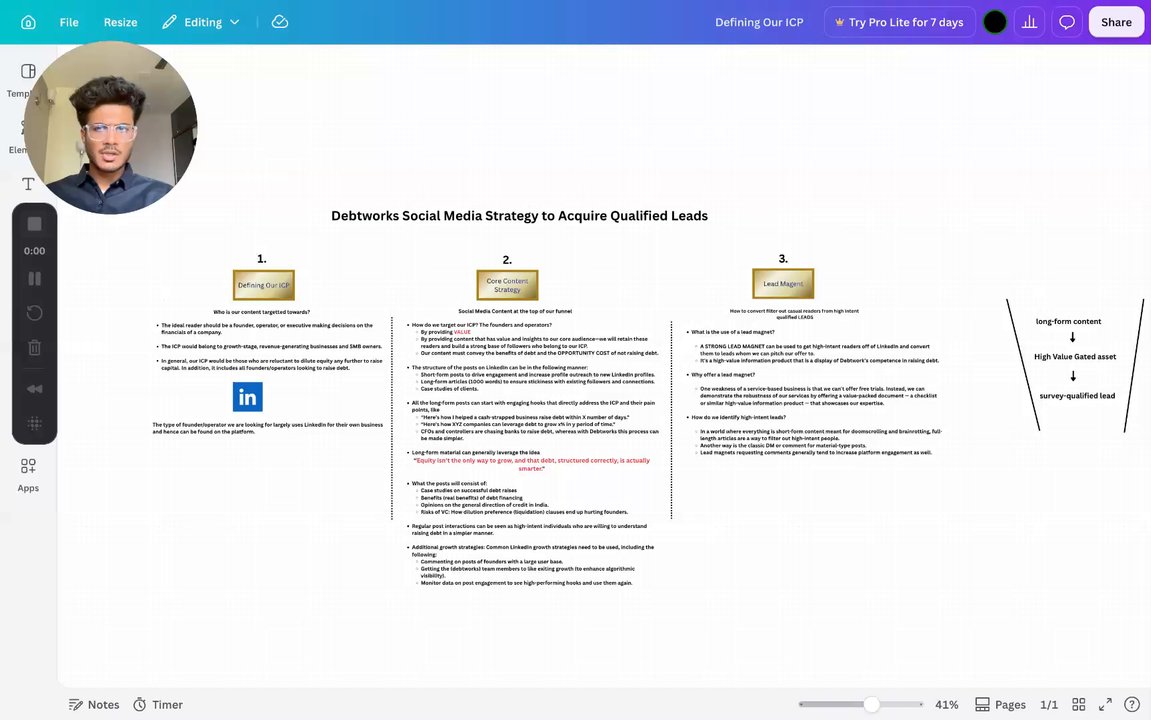The height and width of the screenshot is (720, 1151).
Task: Click the 1/1 page counter
Action: pyautogui.click(x=1049, y=705)
